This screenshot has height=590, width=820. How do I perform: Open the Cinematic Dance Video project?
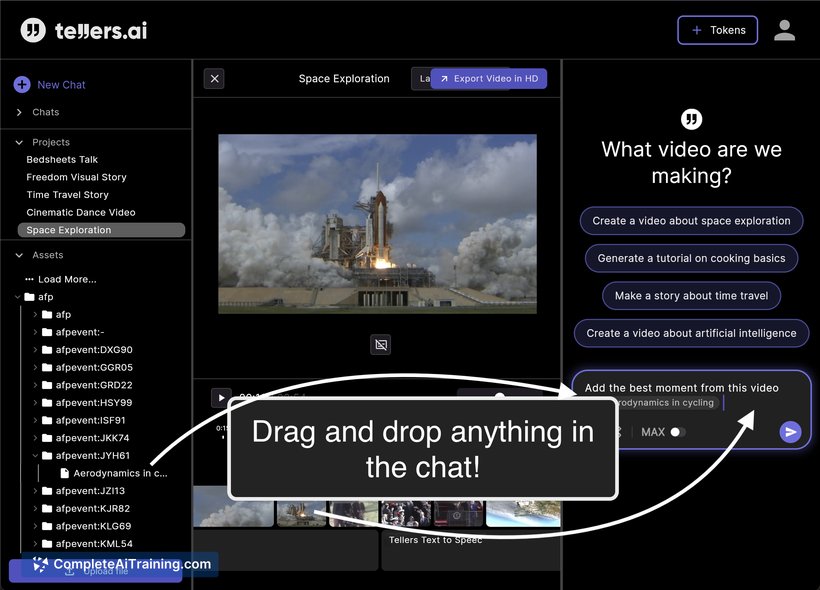pos(81,212)
